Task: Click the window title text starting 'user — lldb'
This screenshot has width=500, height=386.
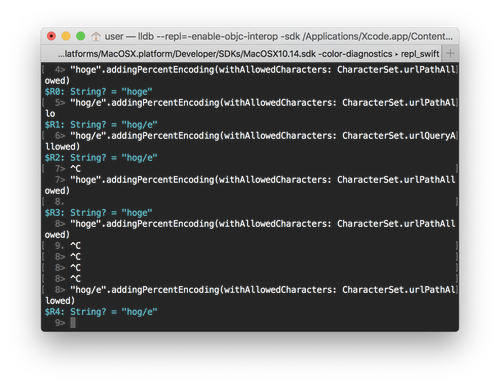Action: point(279,36)
